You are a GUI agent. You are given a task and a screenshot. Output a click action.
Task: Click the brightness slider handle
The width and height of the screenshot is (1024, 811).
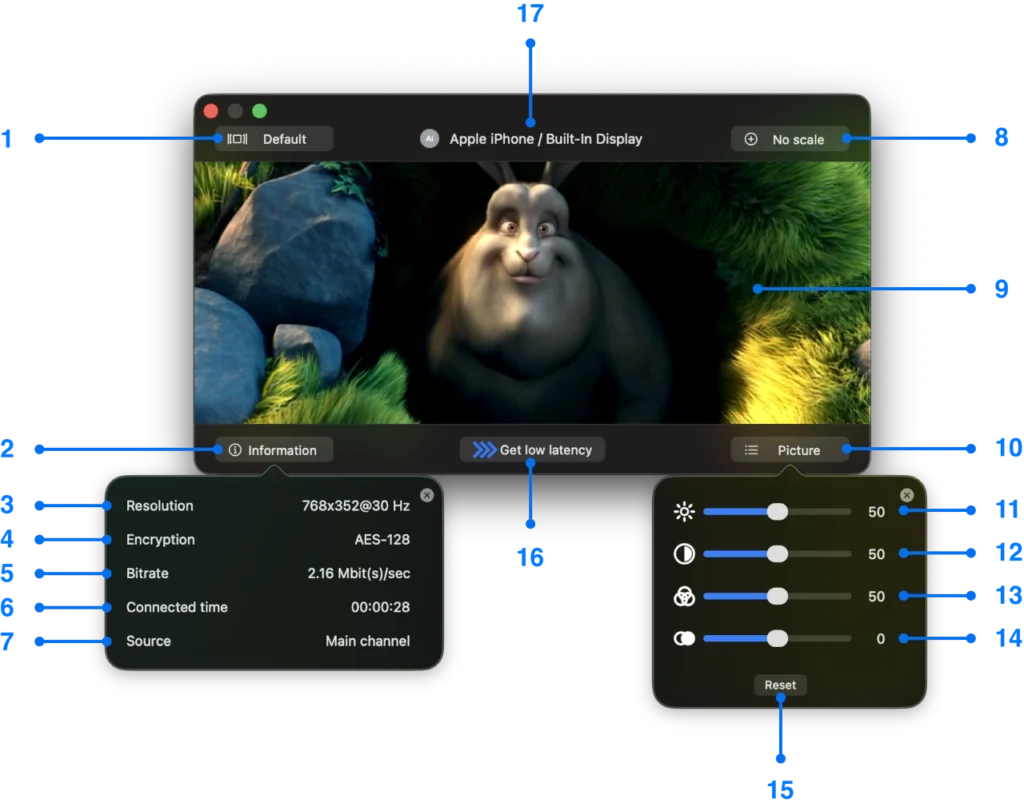[x=778, y=511]
